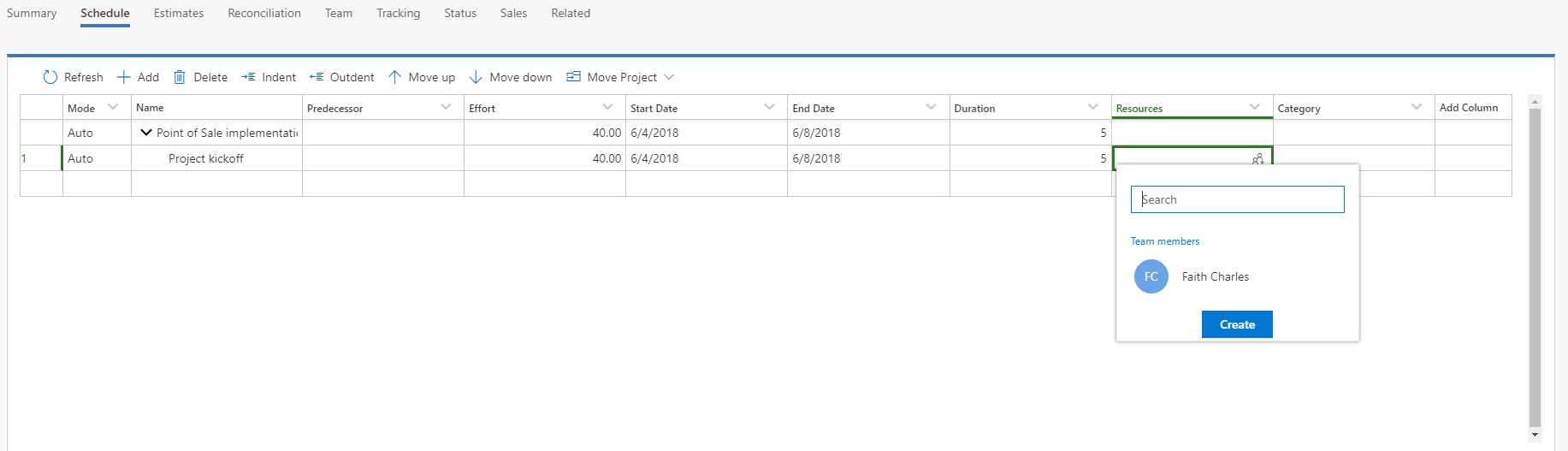
Task: Open the Sales tab
Action: [514, 13]
